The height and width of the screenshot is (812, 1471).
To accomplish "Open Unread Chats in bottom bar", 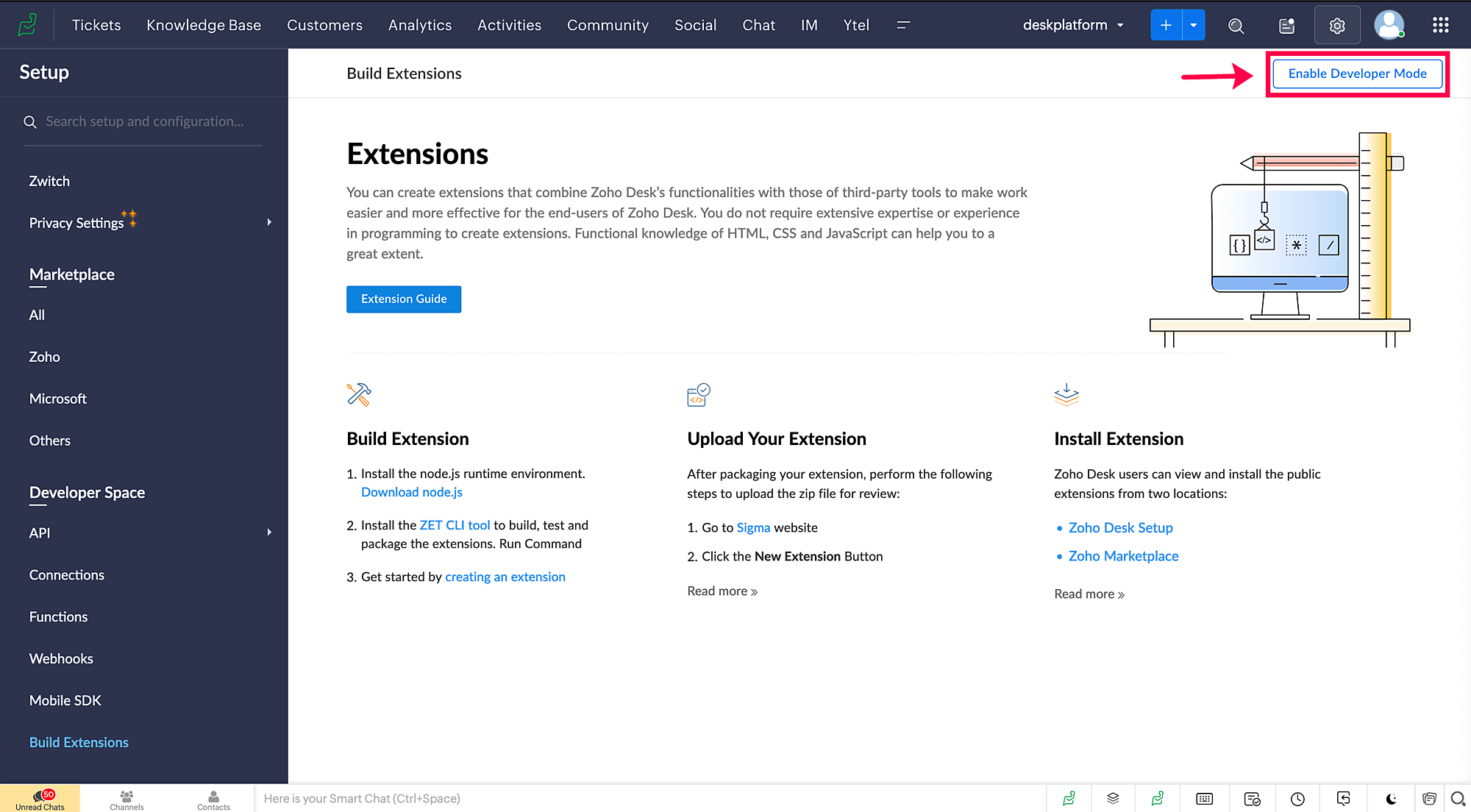I will [x=40, y=799].
